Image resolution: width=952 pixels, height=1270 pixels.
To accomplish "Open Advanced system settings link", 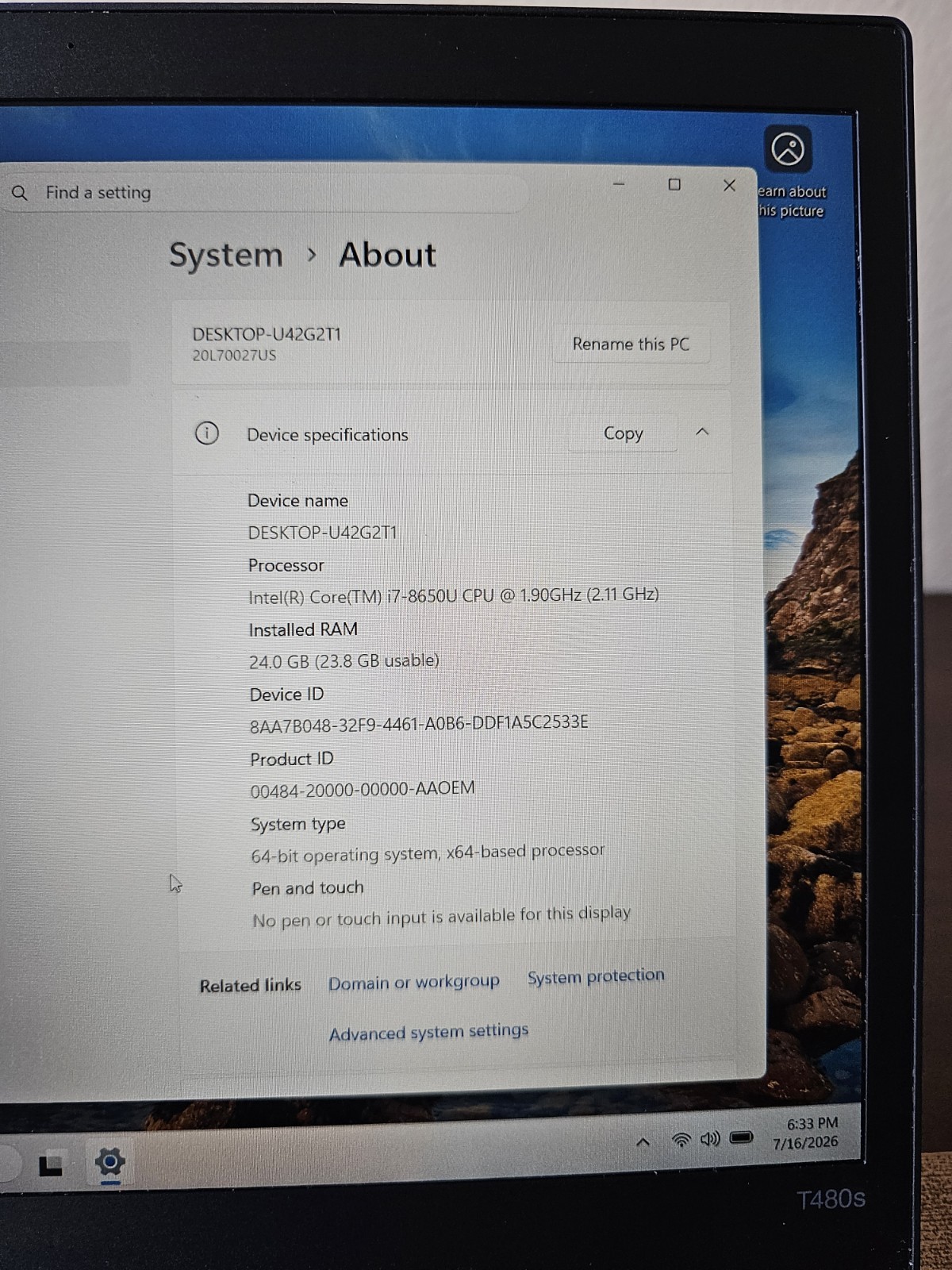I will click(x=428, y=1032).
